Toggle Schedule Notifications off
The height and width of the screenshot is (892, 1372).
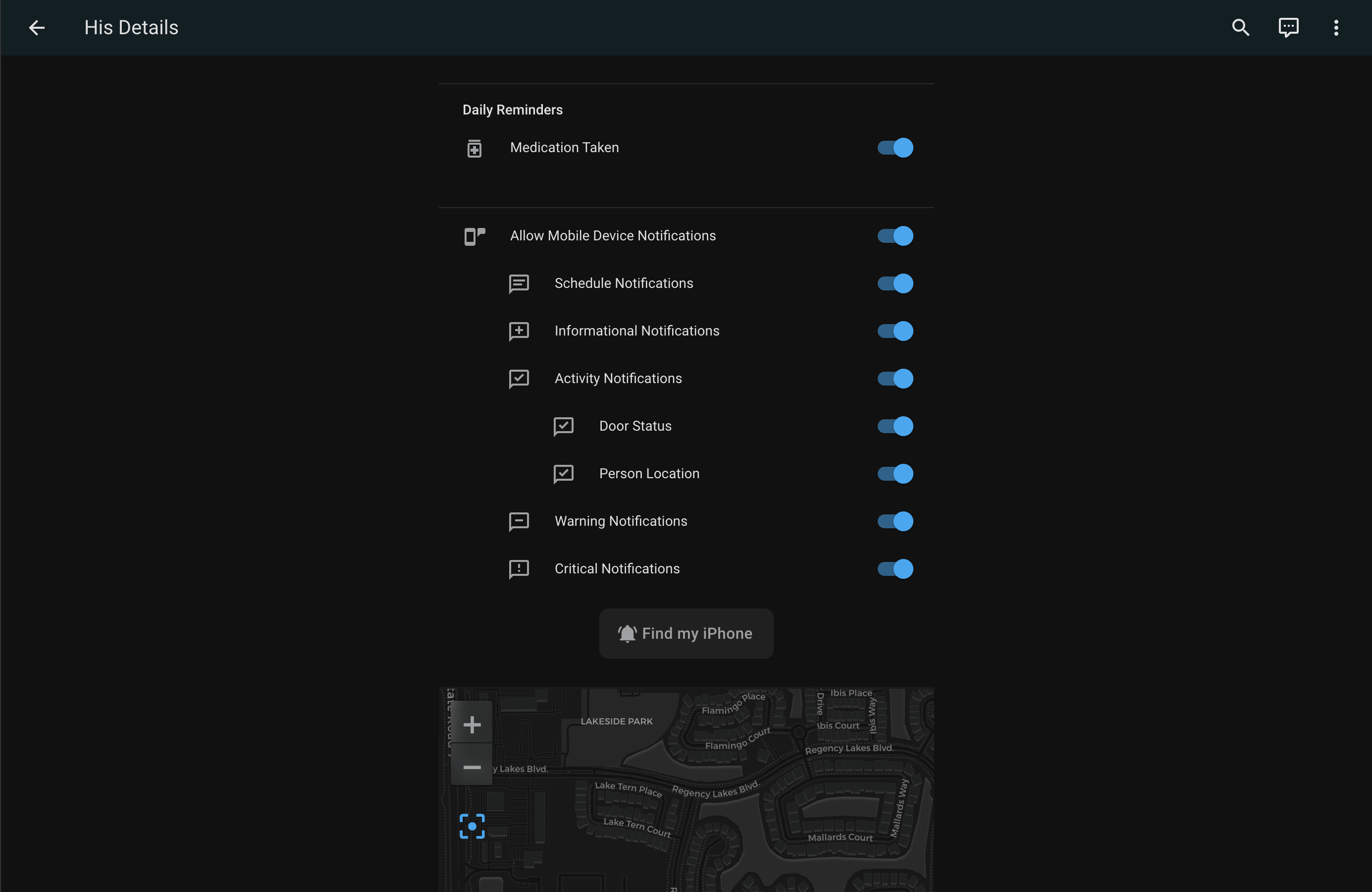pyautogui.click(x=895, y=283)
